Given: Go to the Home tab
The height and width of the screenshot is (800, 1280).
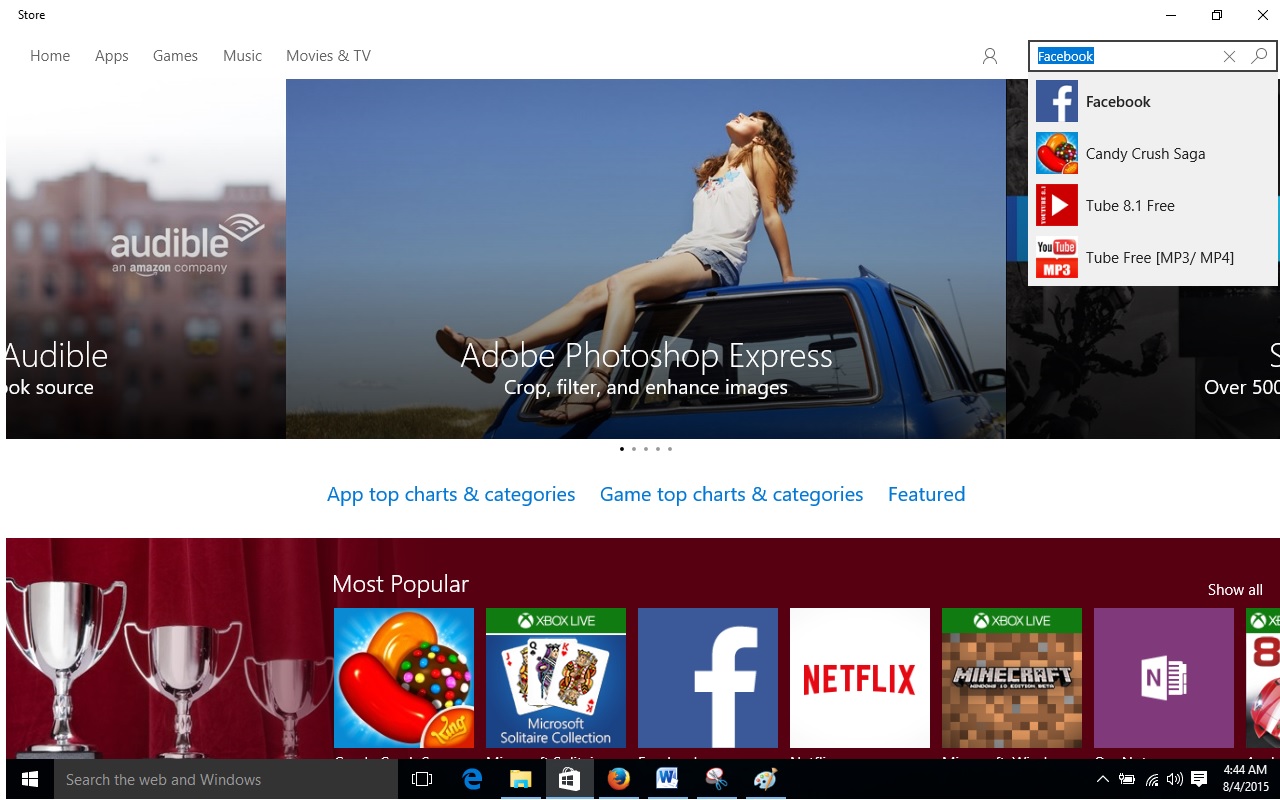Looking at the screenshot, I should 50,56.
